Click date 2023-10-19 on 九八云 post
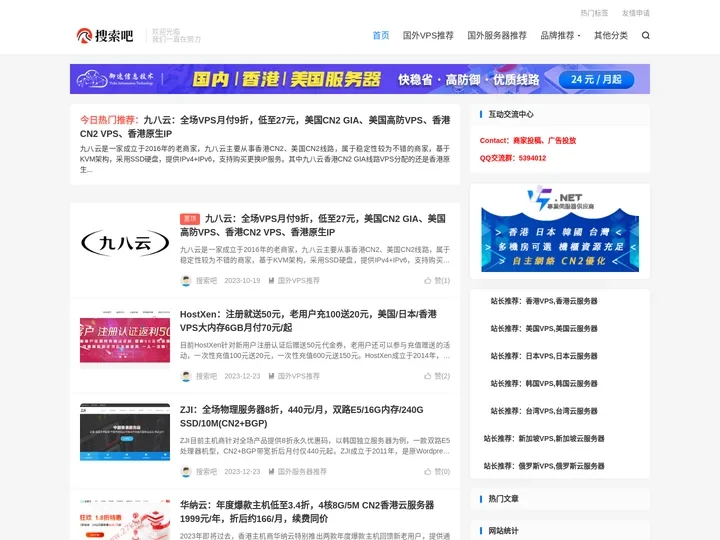The image size is (720, 540). (x=242, y=281)
